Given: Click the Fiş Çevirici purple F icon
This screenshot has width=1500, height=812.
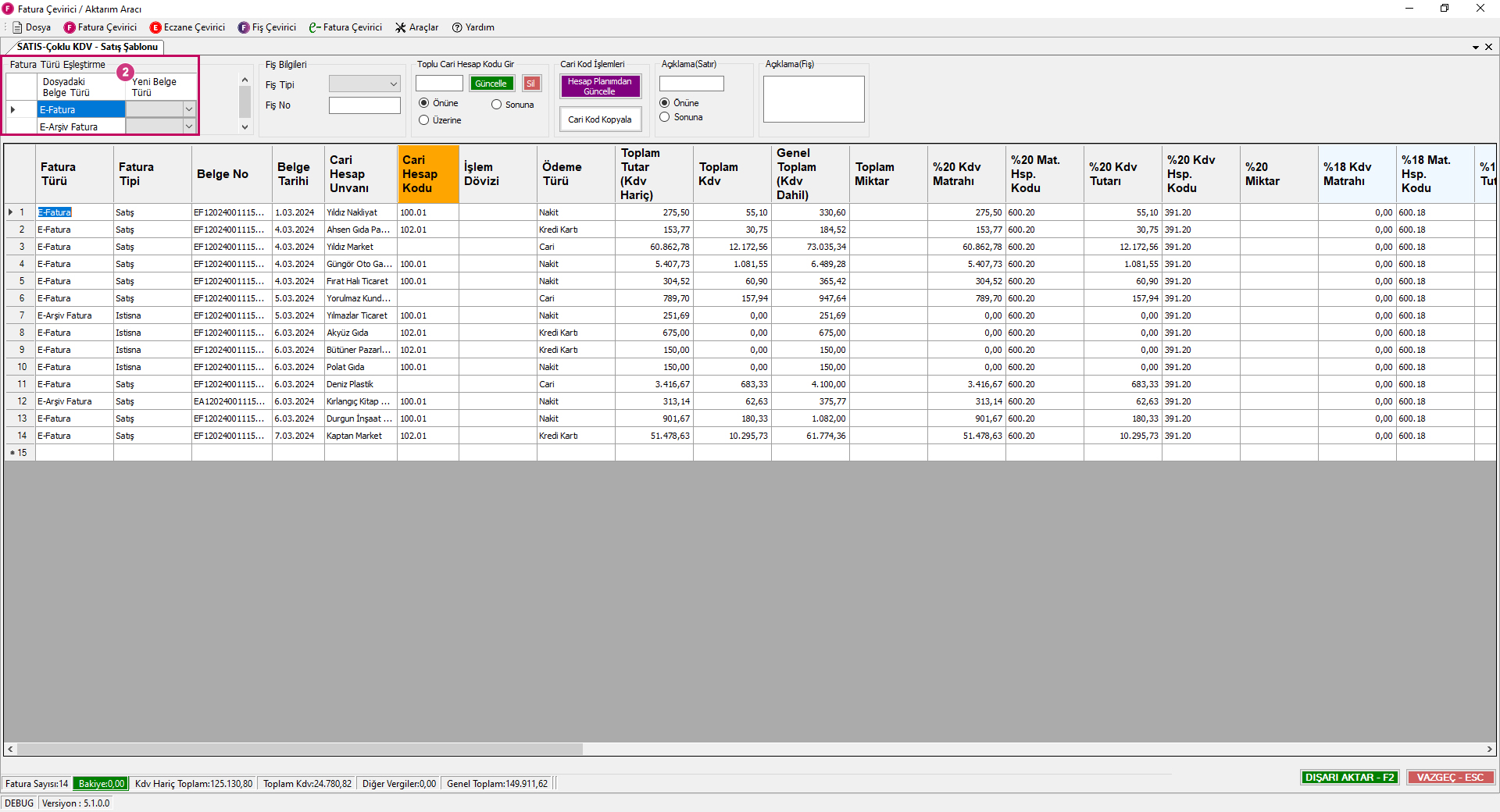Looking at the screenshot, I should 244,27.
